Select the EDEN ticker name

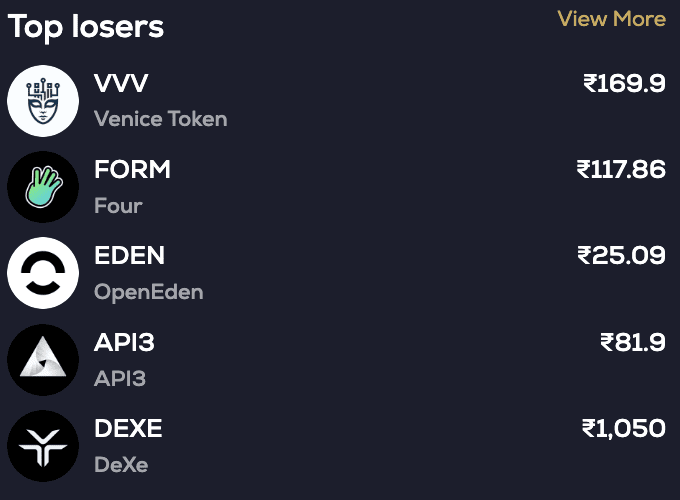point(129,256)
